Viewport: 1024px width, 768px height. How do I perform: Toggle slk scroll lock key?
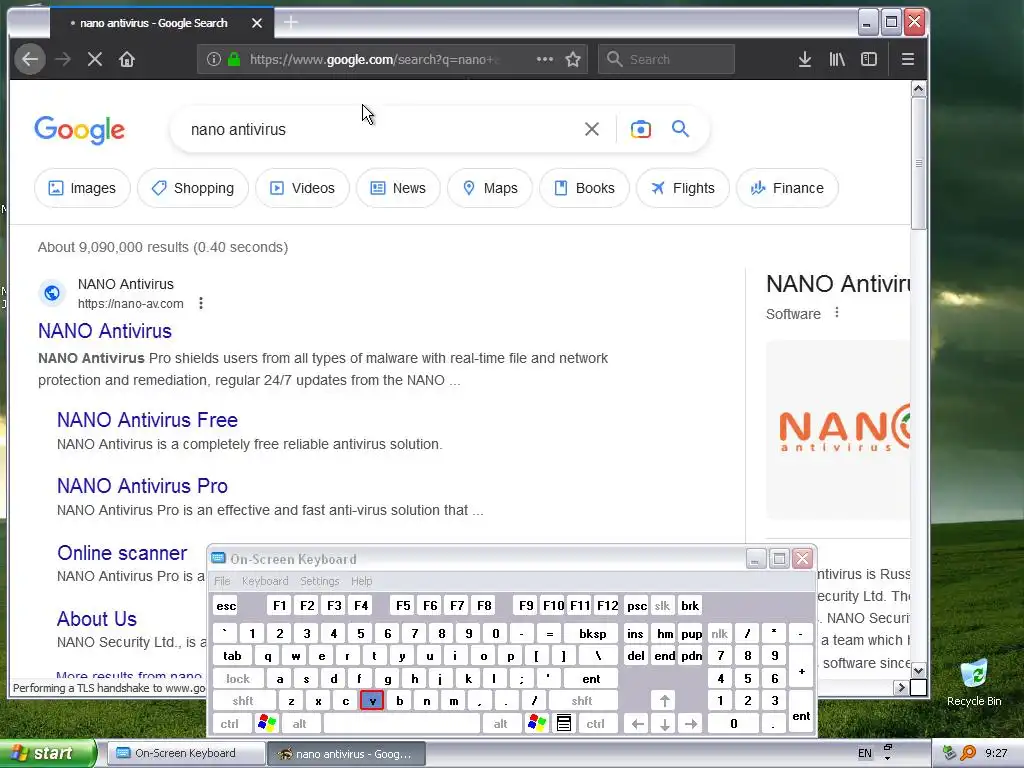click(x=662, y=605)
